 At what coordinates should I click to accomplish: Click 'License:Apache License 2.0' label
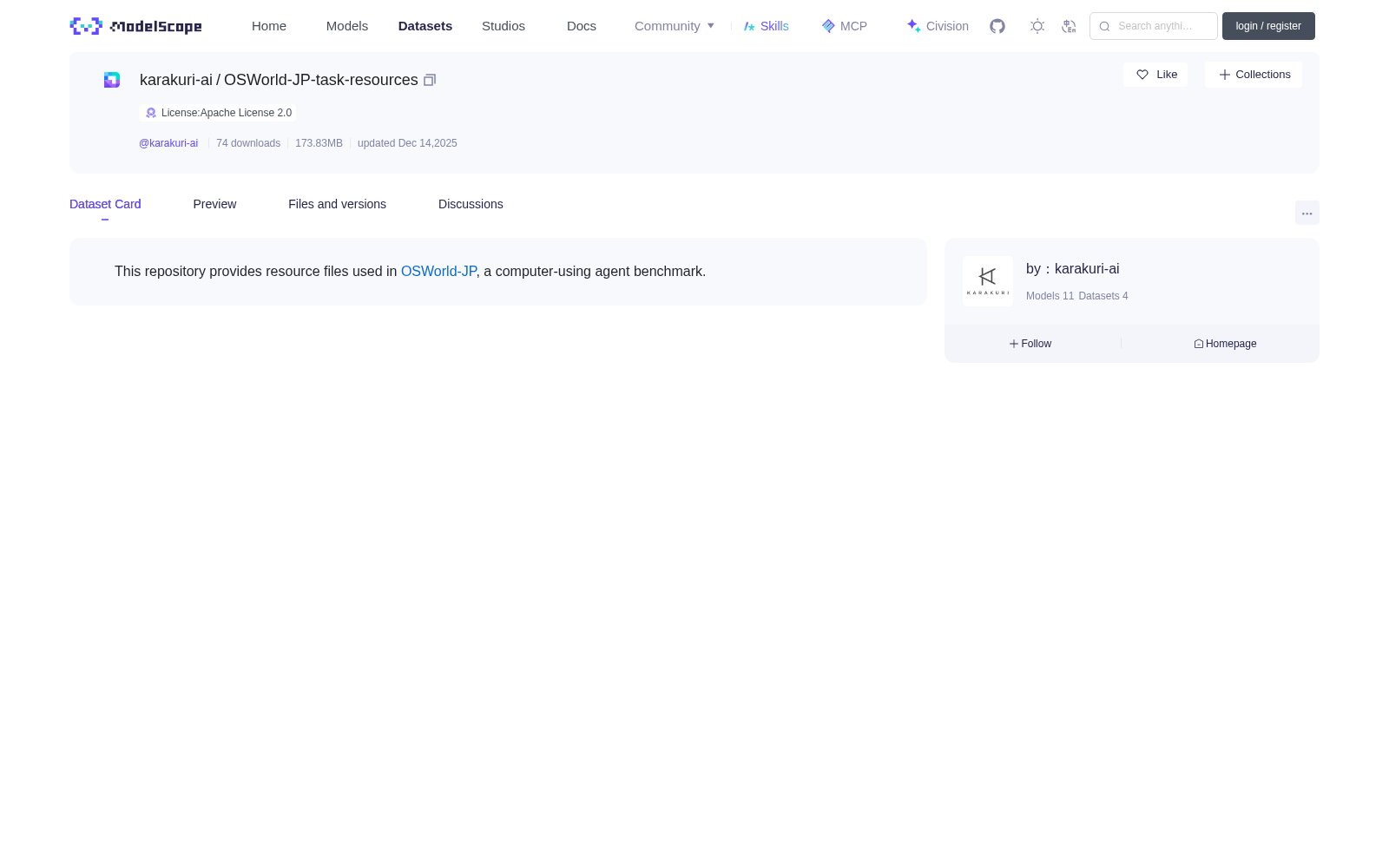pos(227,113)
